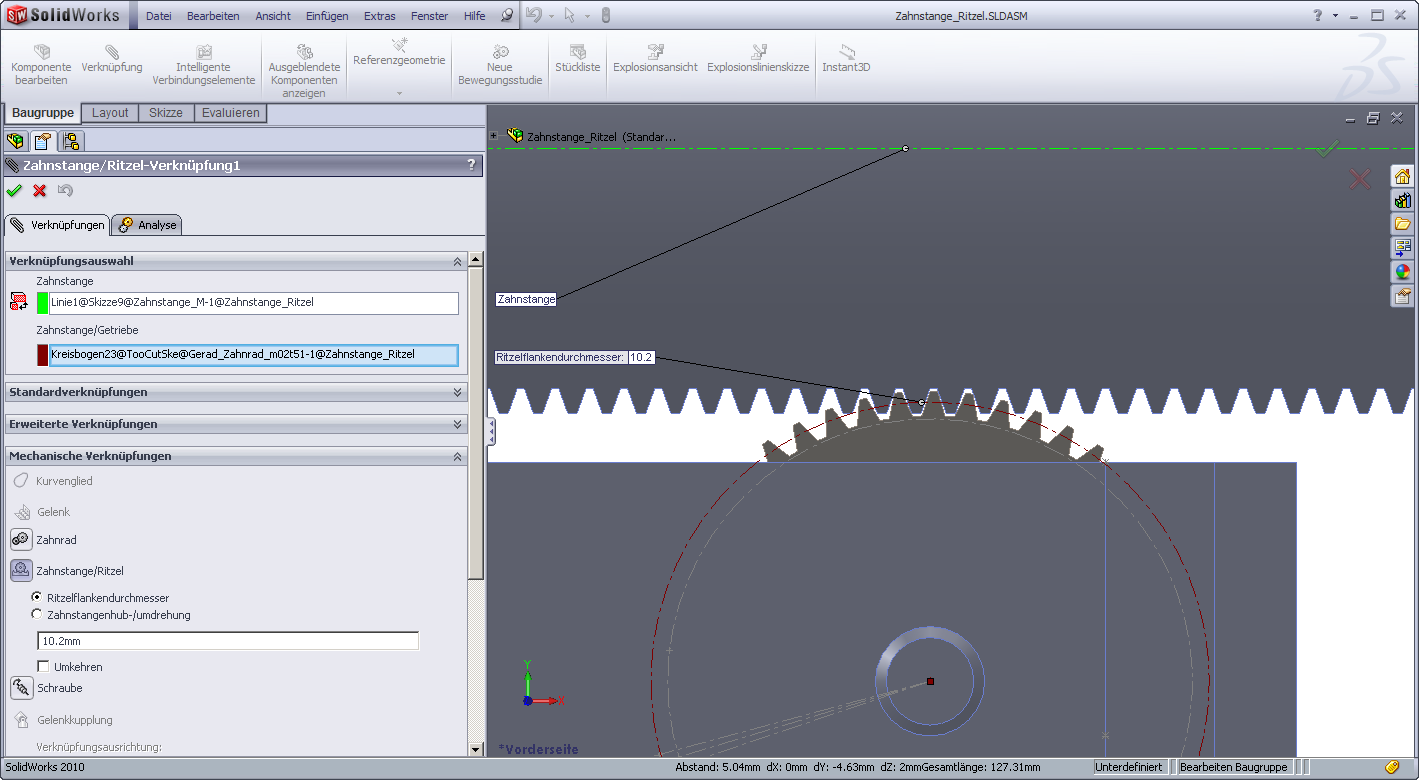Open the Ansicht menu
1419x780 pixels.
[273, 16]
